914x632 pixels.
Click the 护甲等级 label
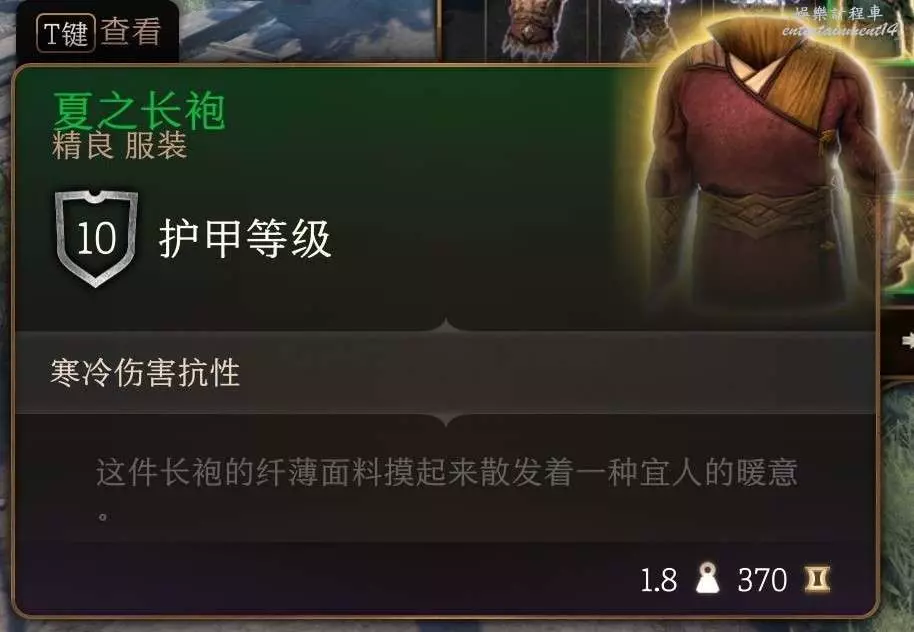[x=245, y=238]
